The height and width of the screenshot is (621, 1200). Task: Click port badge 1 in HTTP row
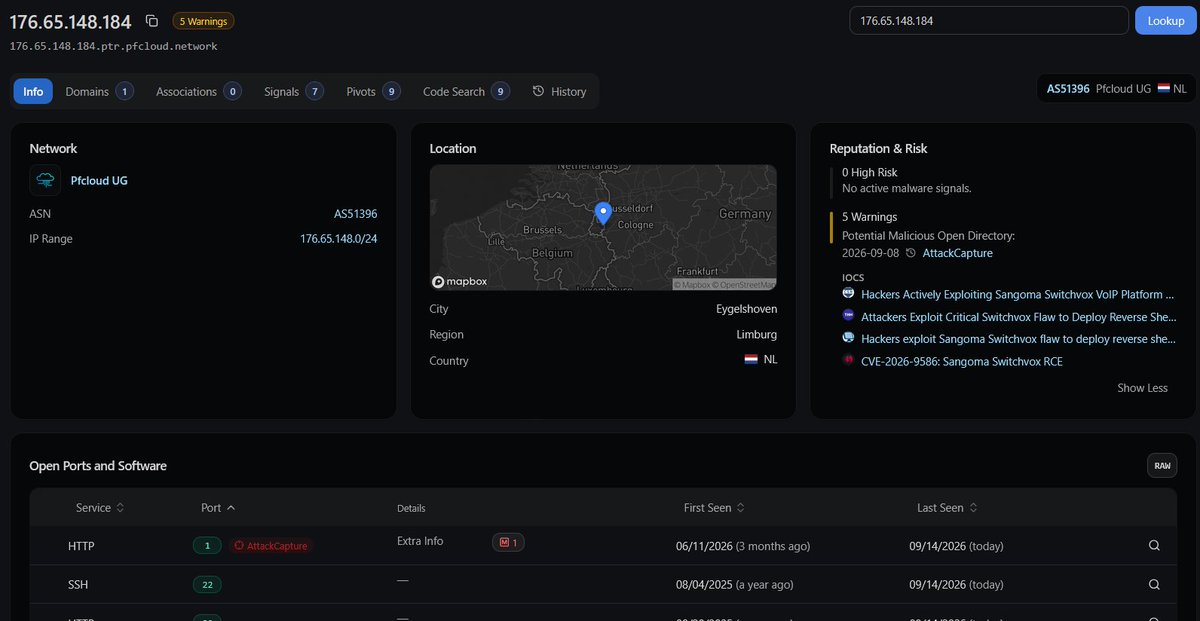(x=207, y=546)
